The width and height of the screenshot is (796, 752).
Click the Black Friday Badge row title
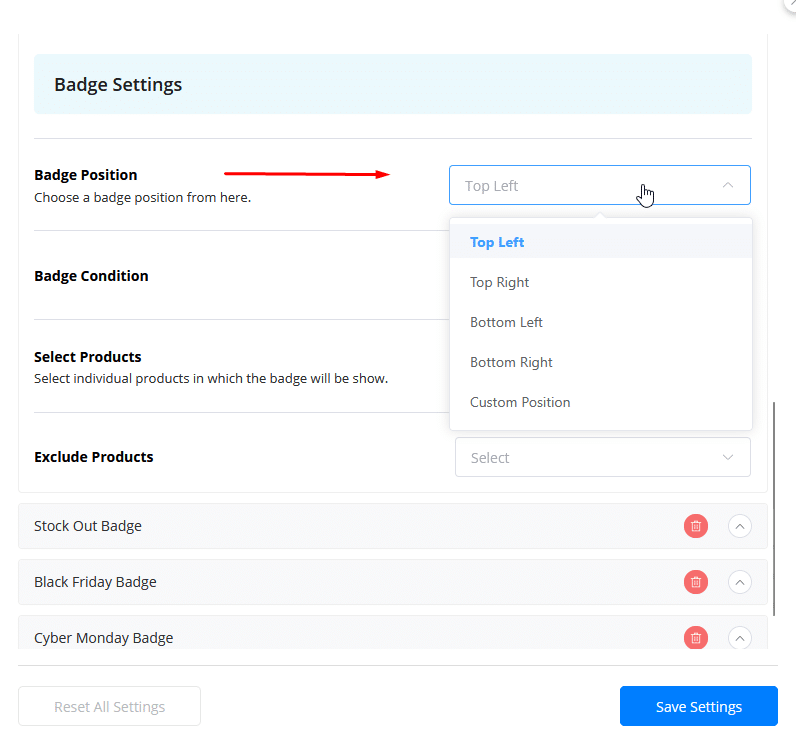95,582
